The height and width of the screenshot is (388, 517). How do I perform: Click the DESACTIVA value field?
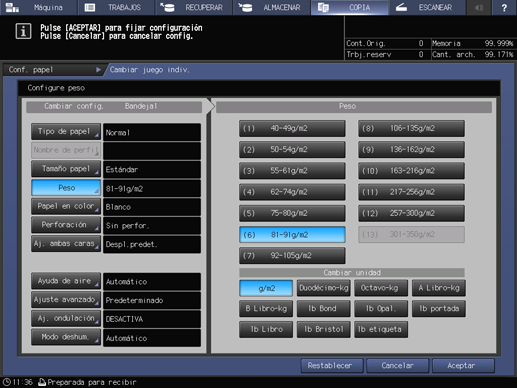[152, 319]
